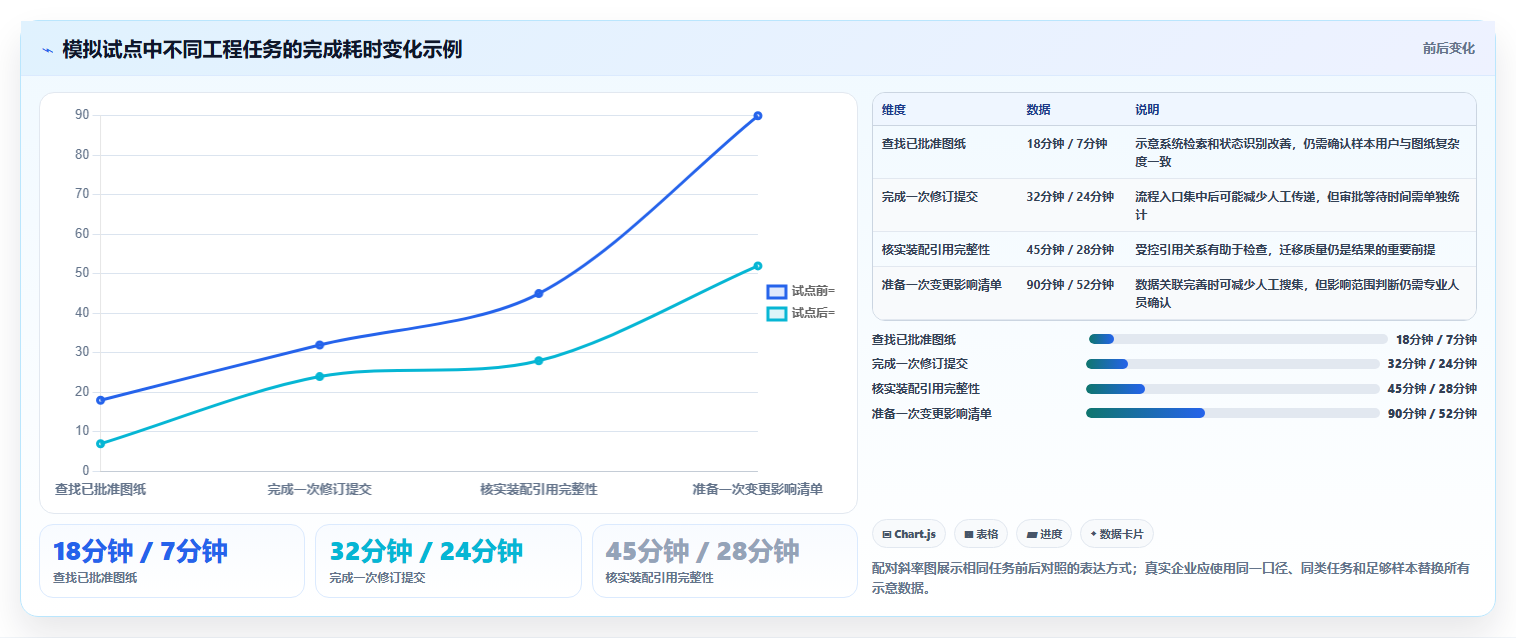Click description starting 受控引用关系有助于检查
1516x638 pixels.
click(1285, 250)
